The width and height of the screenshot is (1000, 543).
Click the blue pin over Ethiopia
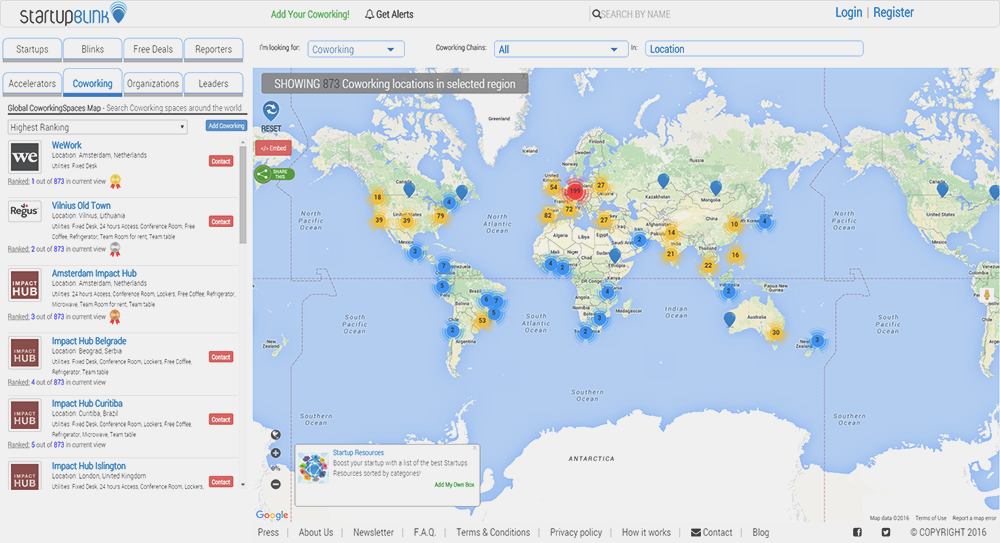click(614, 255)
